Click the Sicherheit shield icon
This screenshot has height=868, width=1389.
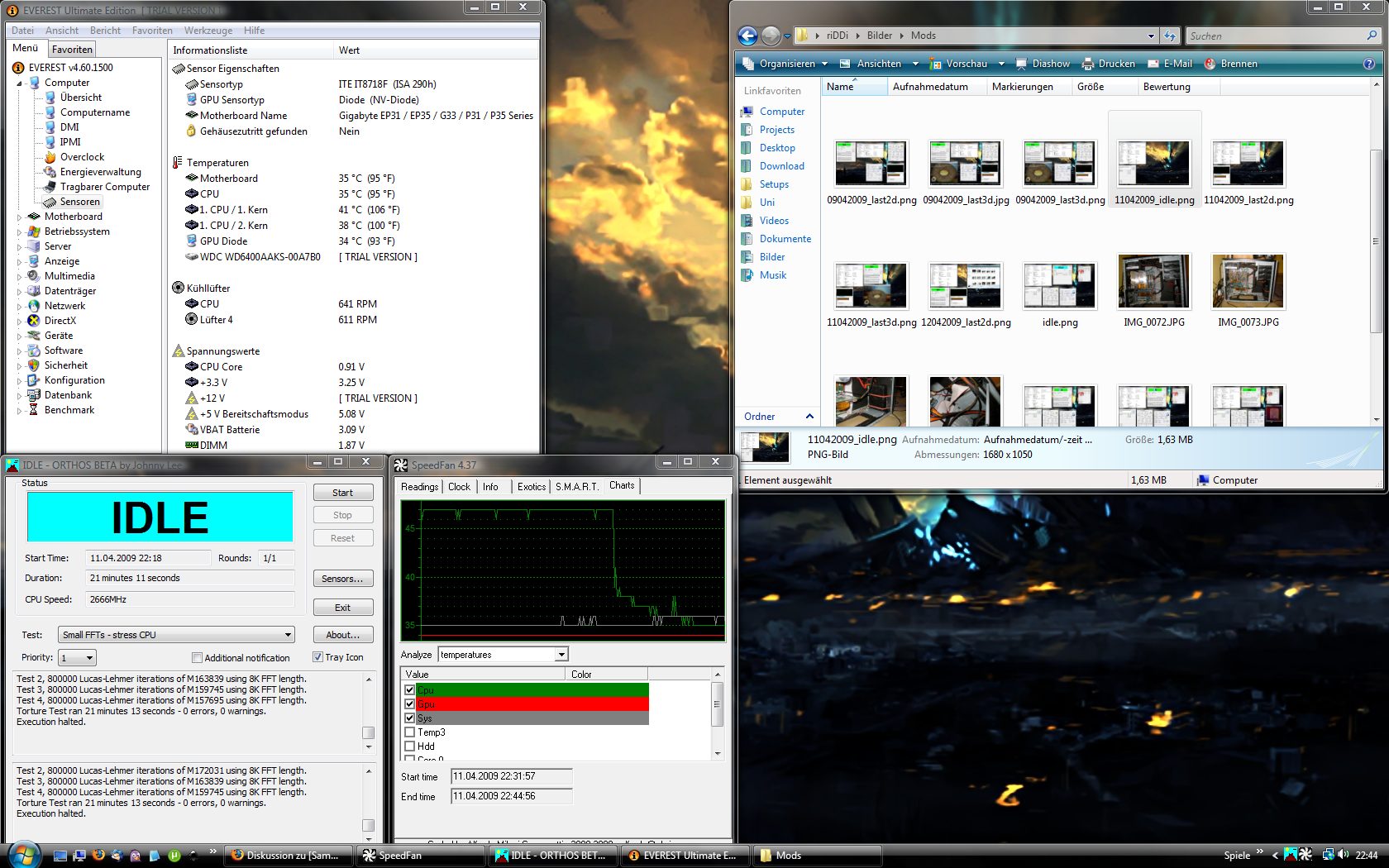(x=34, y=365)
